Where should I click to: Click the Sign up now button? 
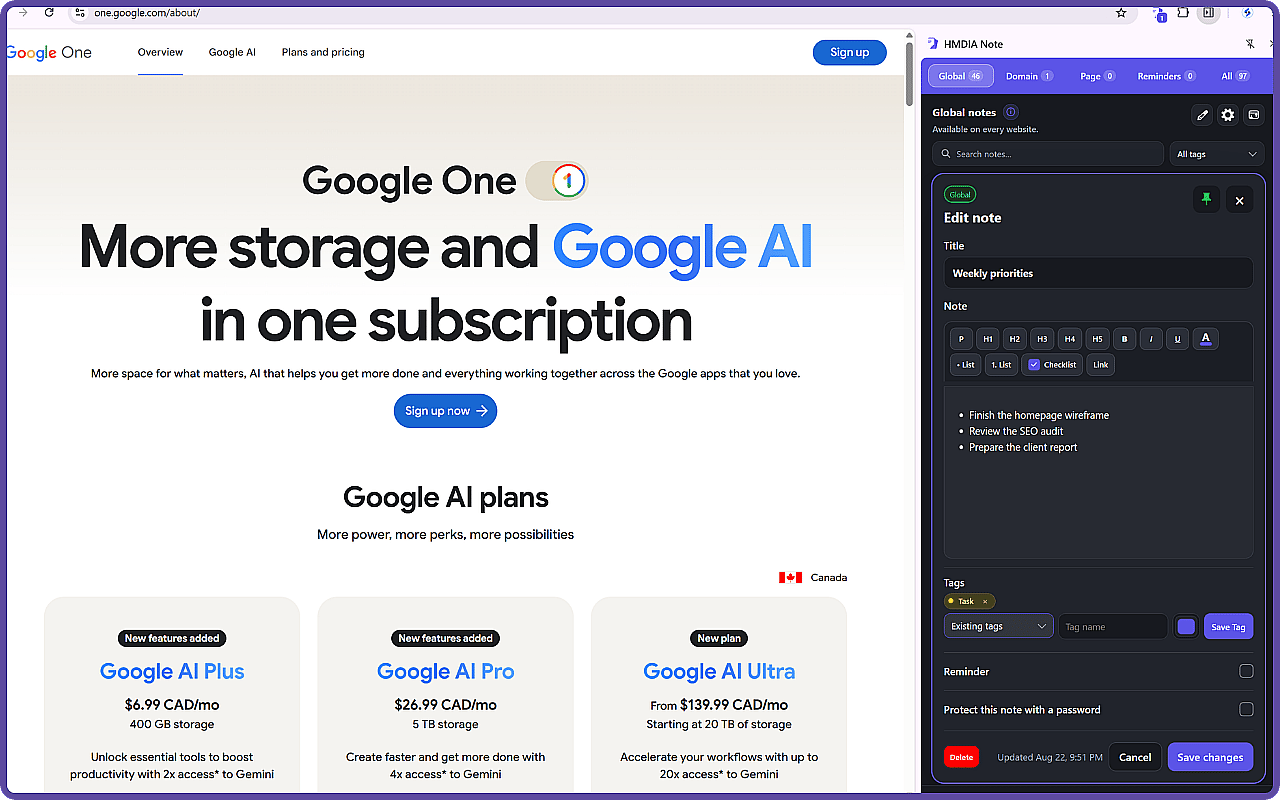[445, 411]
